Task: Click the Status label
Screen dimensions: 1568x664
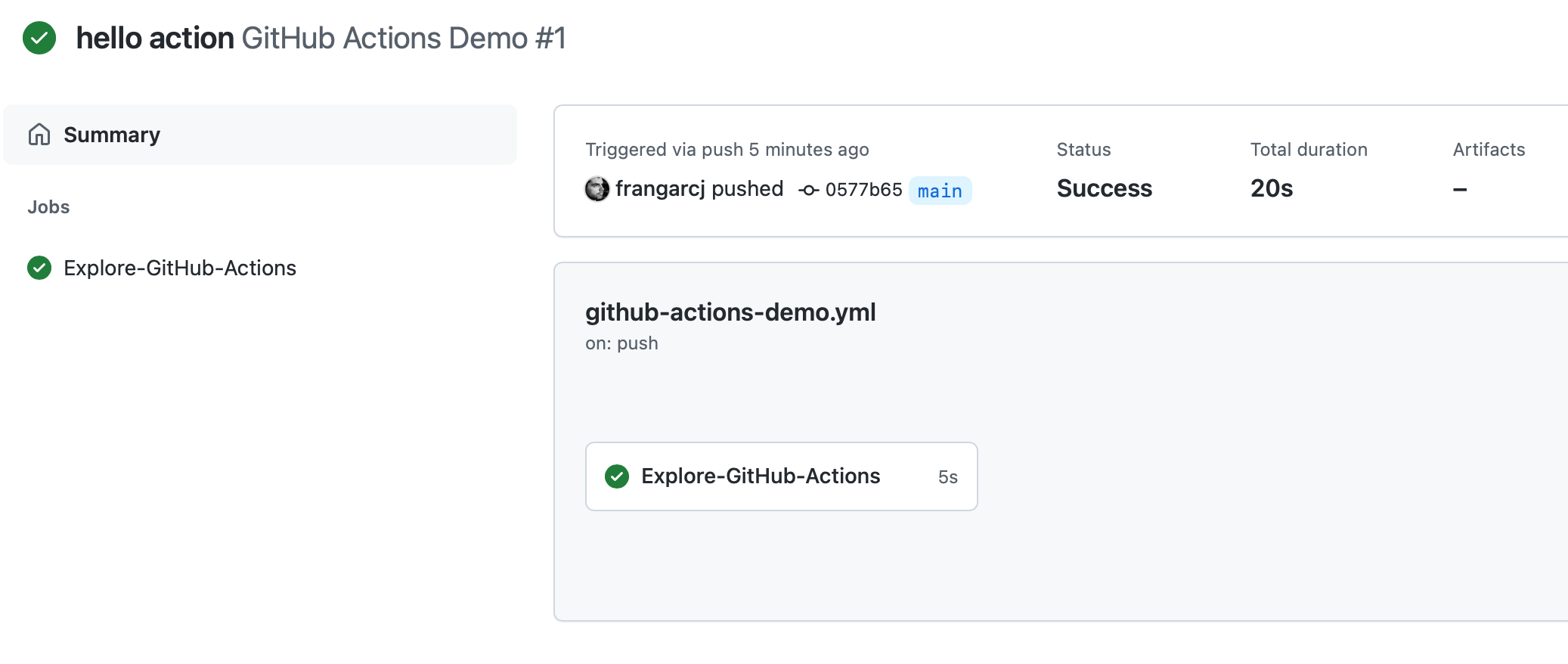Action: (1083, 150)
